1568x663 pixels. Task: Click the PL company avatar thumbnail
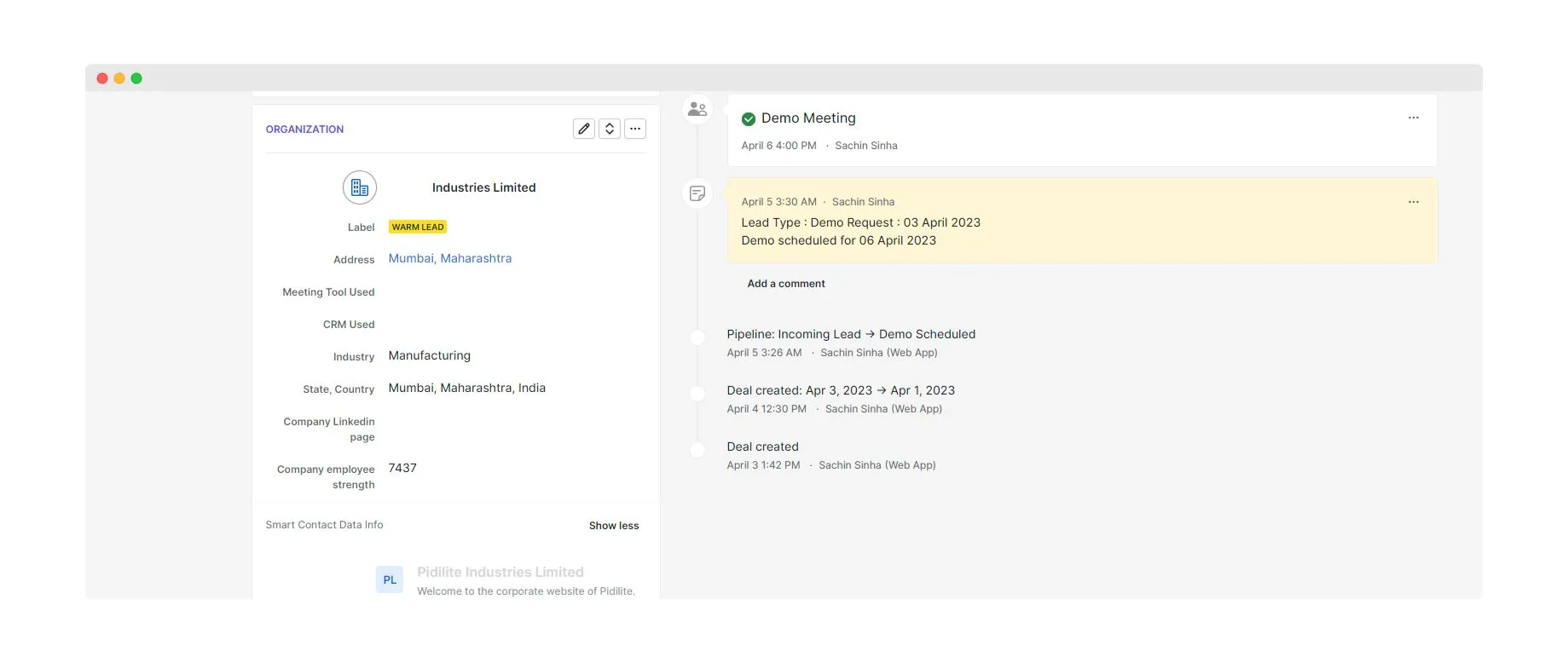tap(390, 579)
